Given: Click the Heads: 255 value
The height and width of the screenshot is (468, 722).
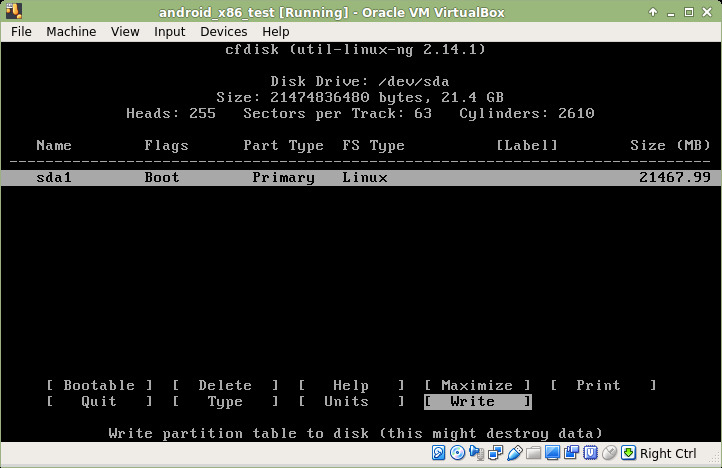Looking at the screenshot, I should [x=171, y=113].
